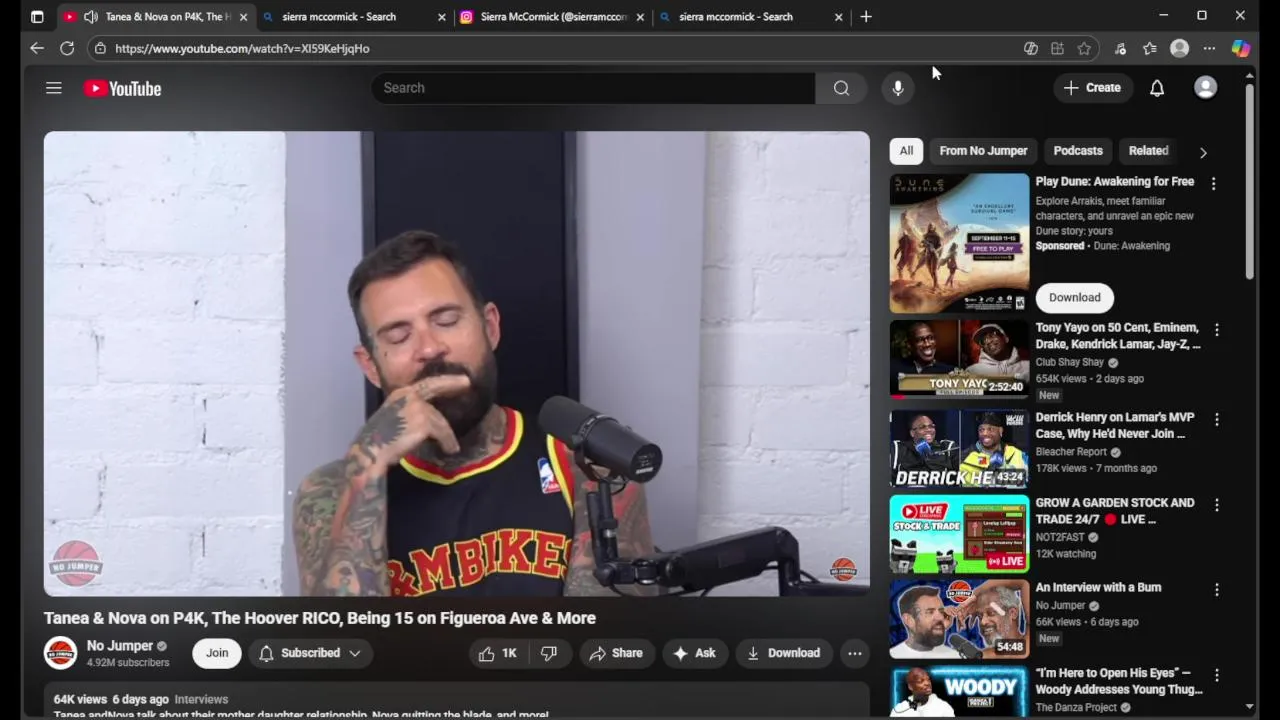Open An Interview with a Bum thumbnail

959,619
